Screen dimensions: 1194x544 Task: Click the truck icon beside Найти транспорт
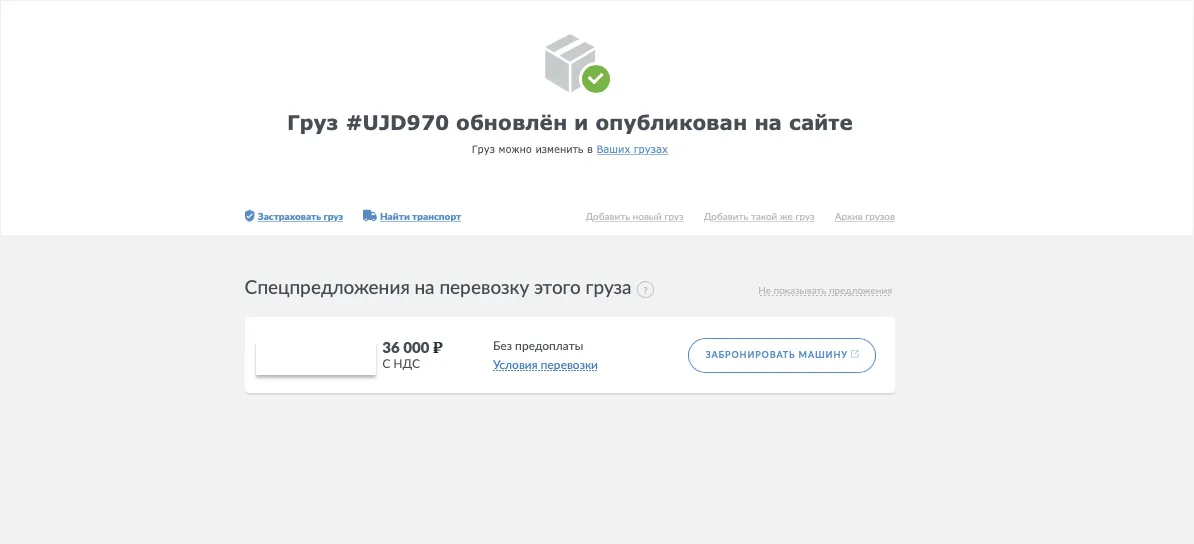[x=369, y=216]
